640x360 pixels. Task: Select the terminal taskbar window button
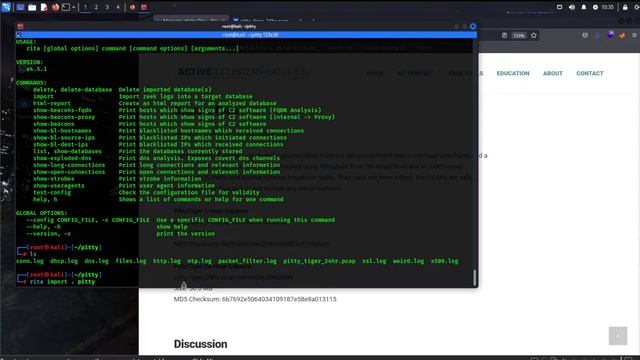(144, 7)
